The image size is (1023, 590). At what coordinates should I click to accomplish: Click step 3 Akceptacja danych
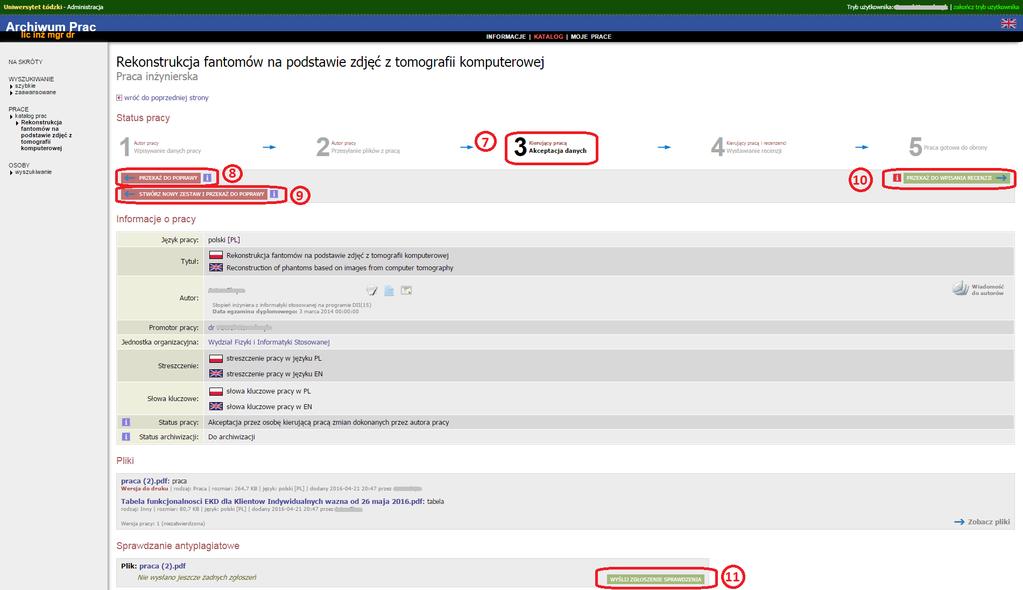pyautogui.click(x=551, y=147)
